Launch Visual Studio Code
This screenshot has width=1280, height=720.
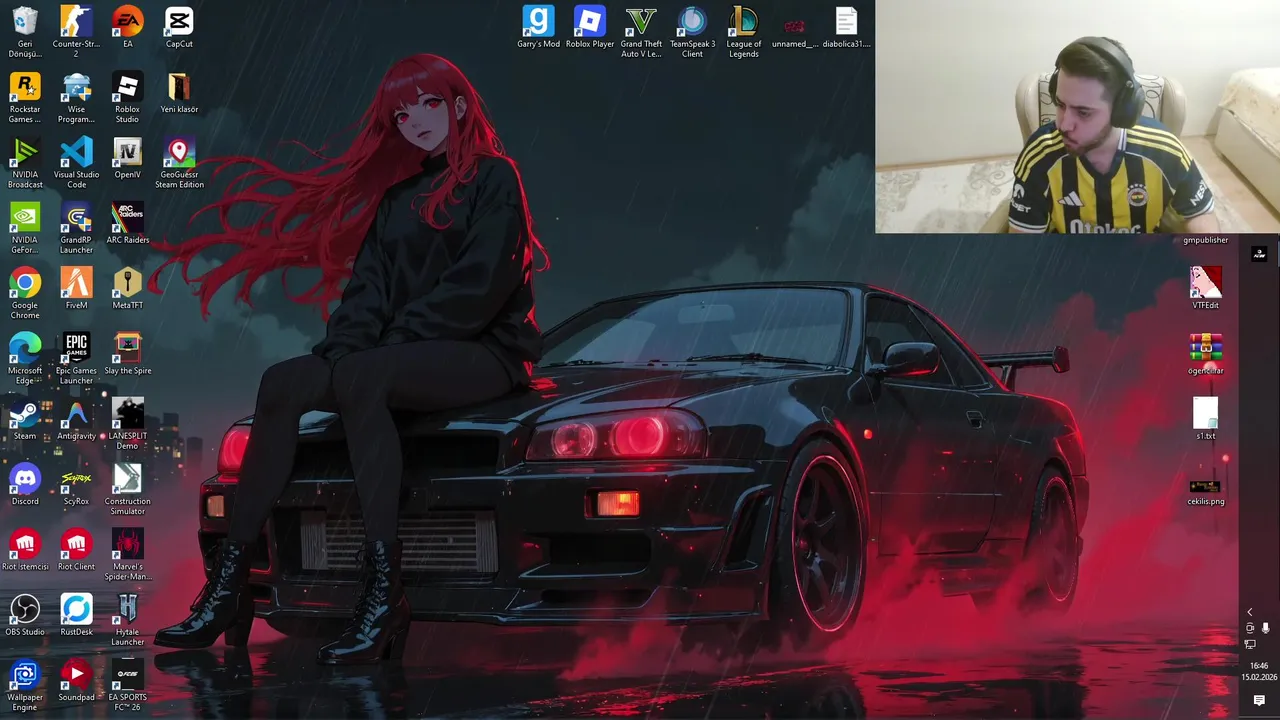tap(76, 162)
